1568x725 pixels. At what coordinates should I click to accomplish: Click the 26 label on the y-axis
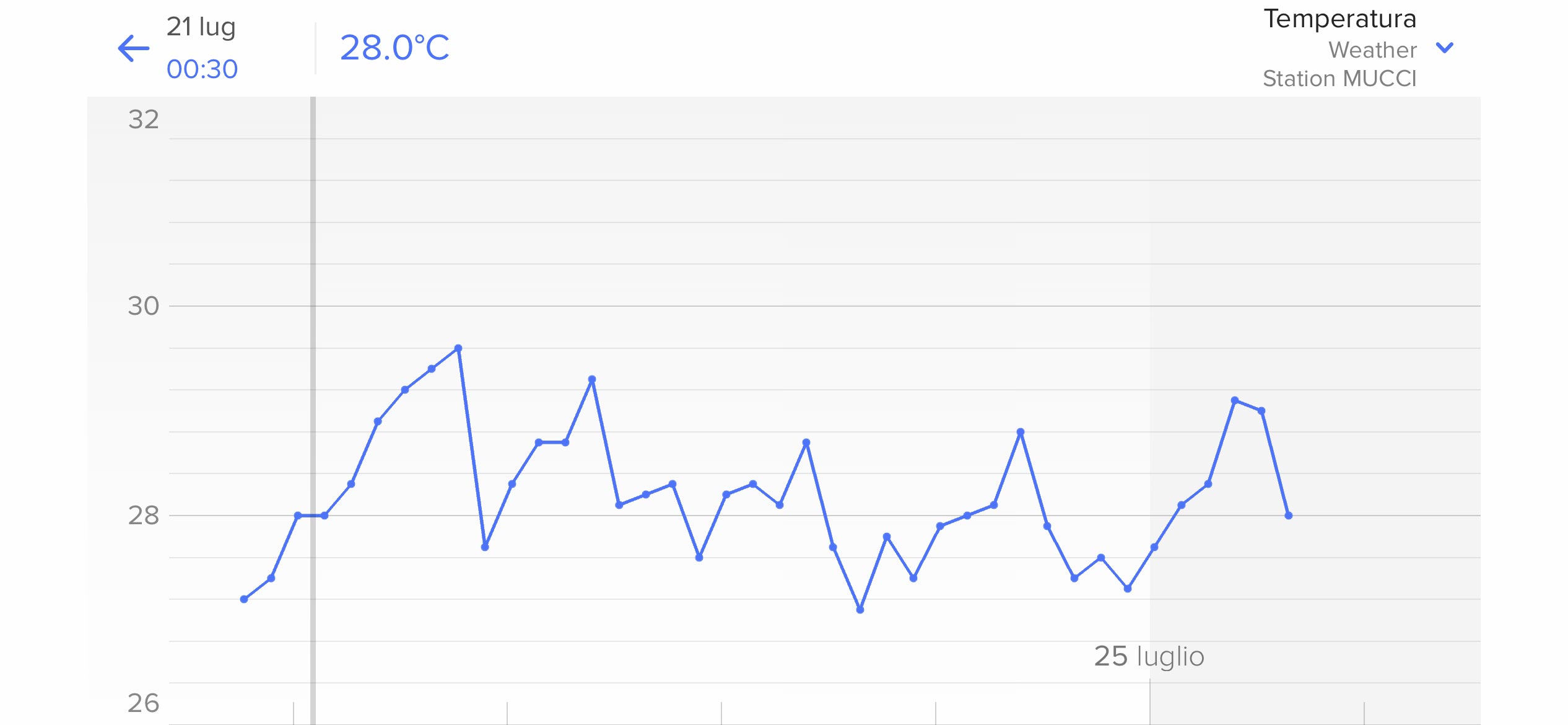tap(144, 703)
